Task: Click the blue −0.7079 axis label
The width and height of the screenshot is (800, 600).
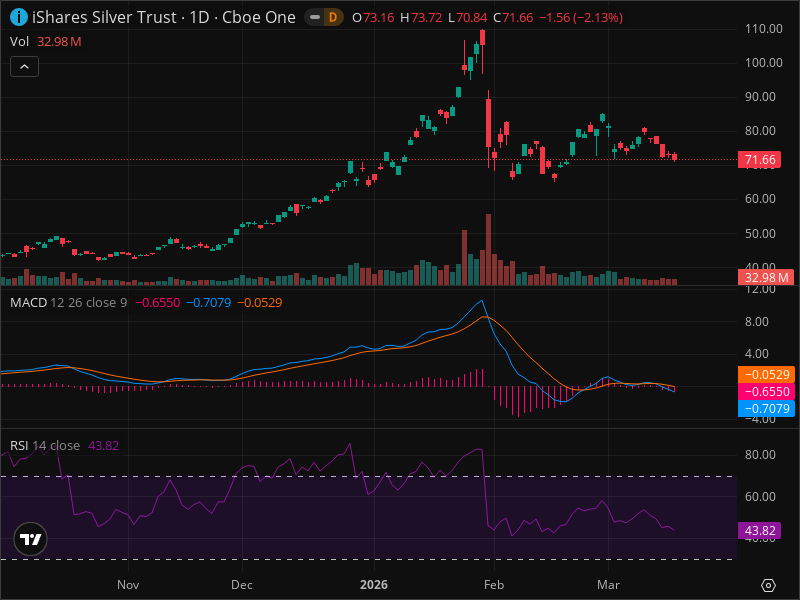Action: (766, 408)
